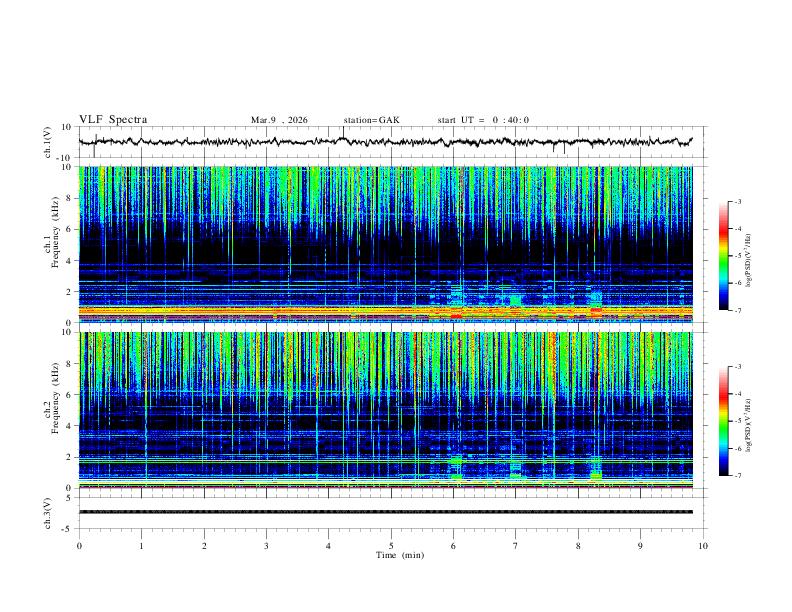
Task: Click the ch.2 spectrogram panel
Action: 386,410
